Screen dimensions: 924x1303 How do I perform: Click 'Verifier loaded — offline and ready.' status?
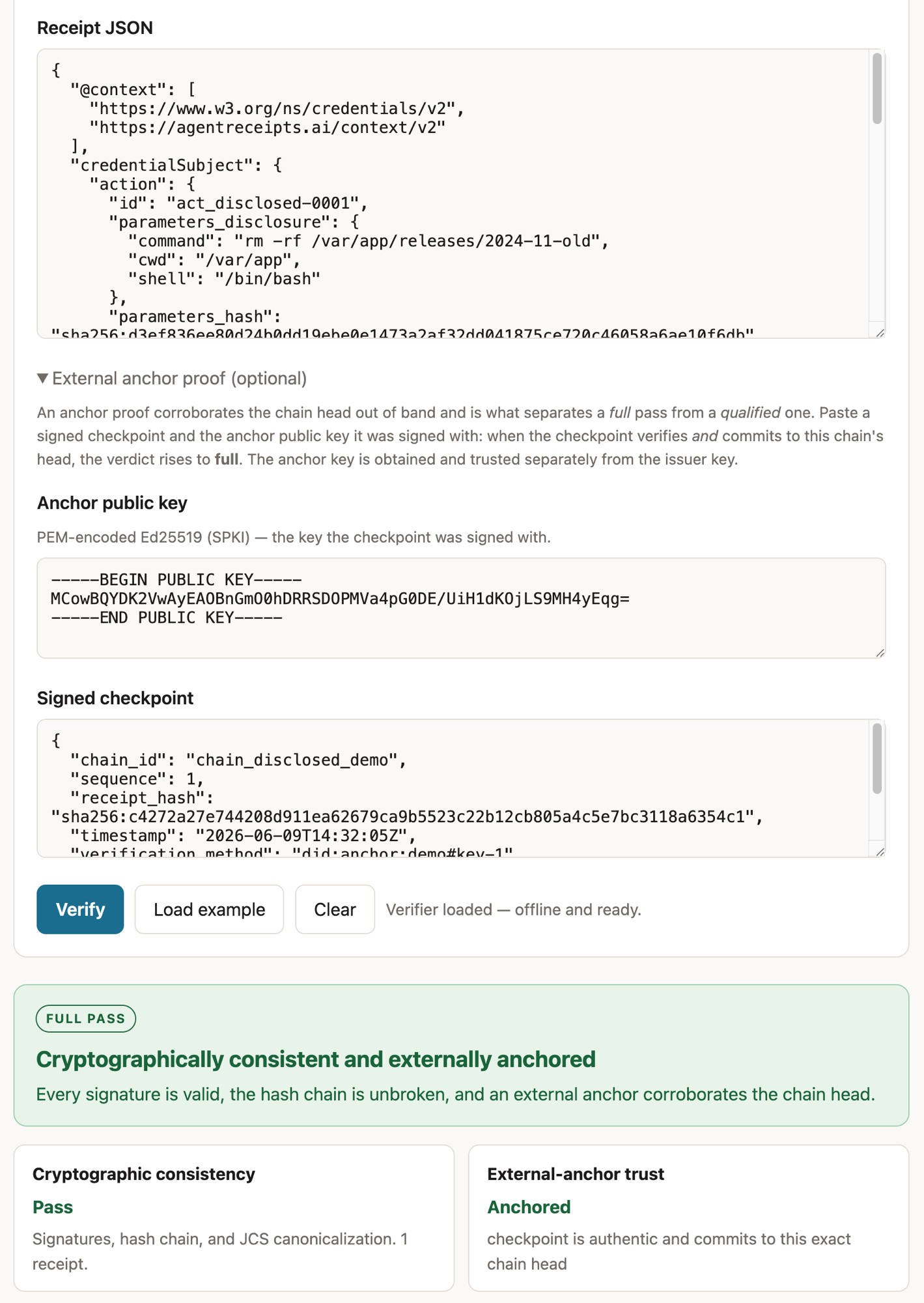(x=513, y=909)
